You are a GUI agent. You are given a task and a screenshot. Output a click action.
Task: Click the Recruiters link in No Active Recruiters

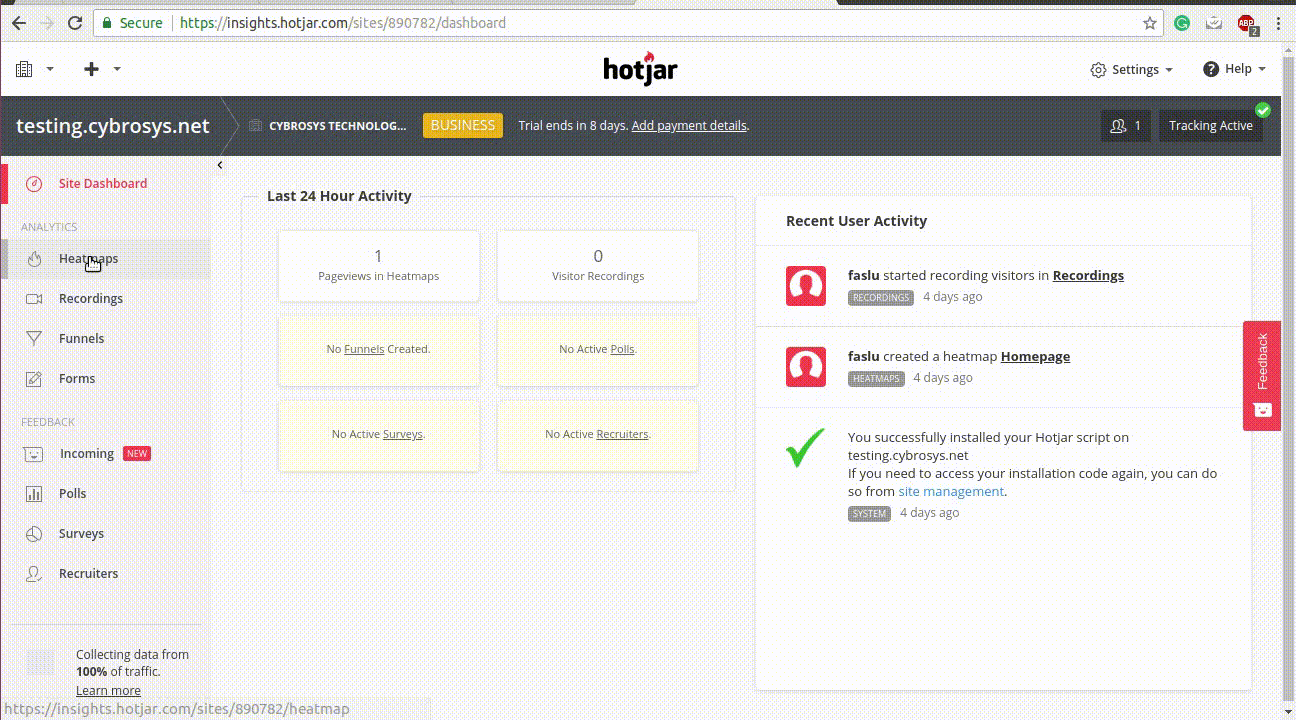point(622,434)
